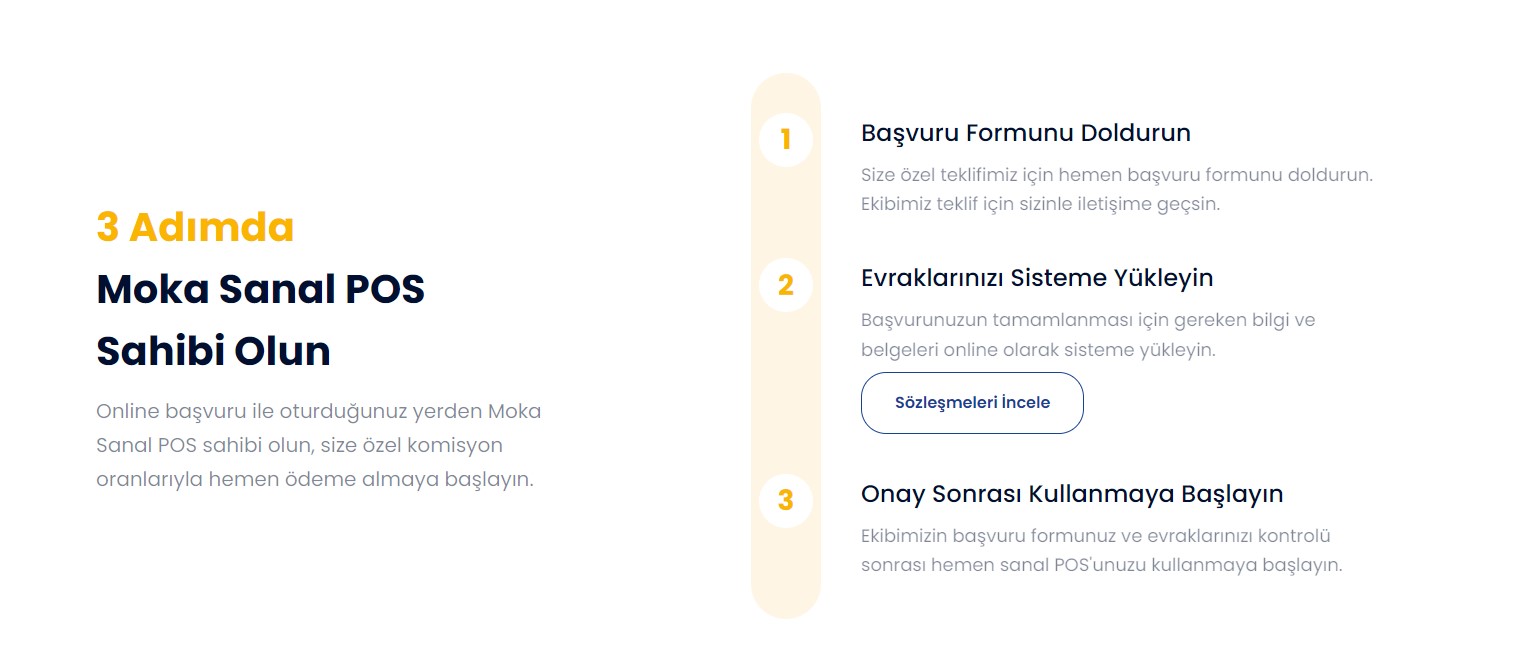Screen dimensions: 1524x666
Task: Click the Size özel teklifimiz description text
Action: (1117, 189)
